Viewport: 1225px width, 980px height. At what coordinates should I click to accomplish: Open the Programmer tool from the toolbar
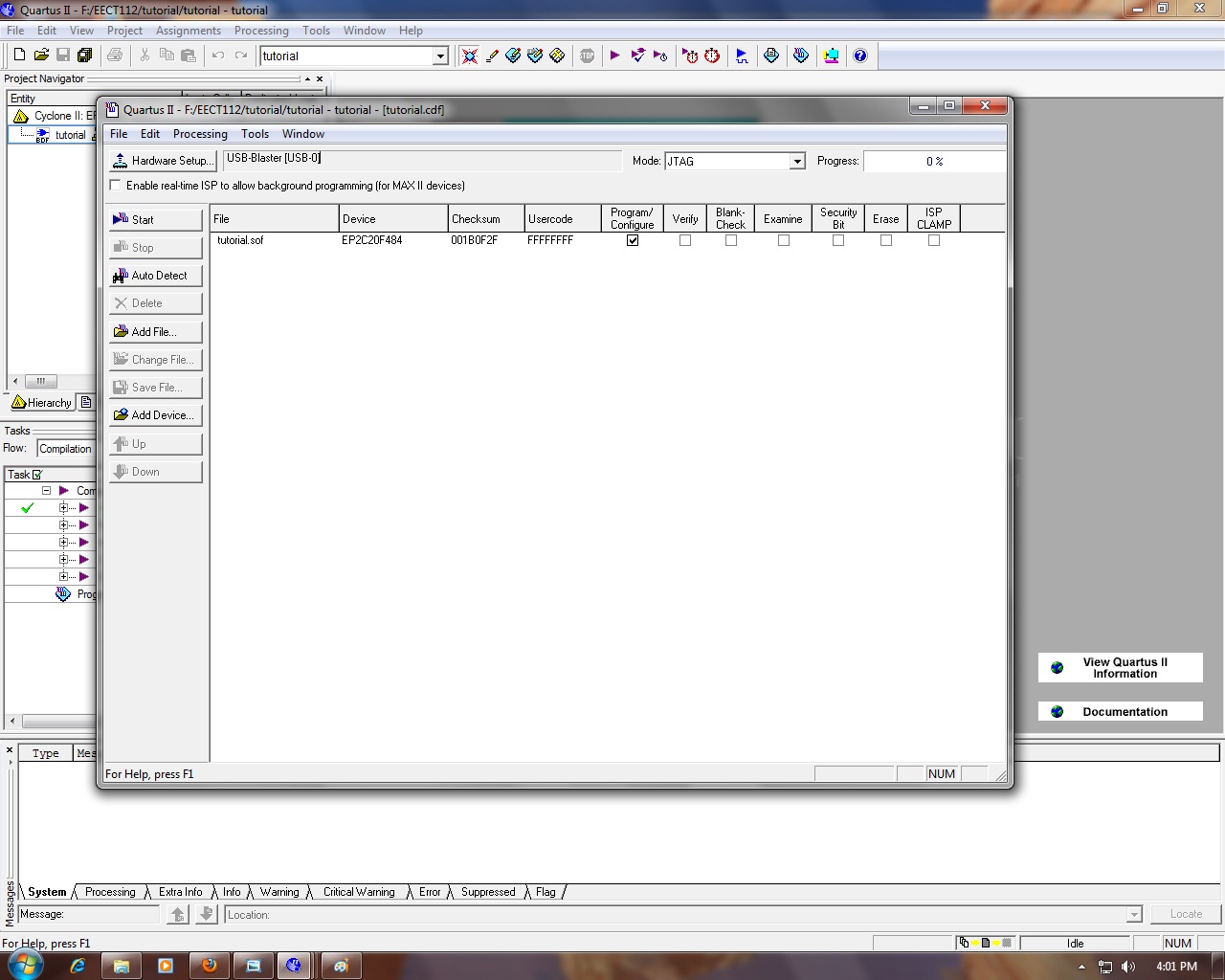click(831, 56)
